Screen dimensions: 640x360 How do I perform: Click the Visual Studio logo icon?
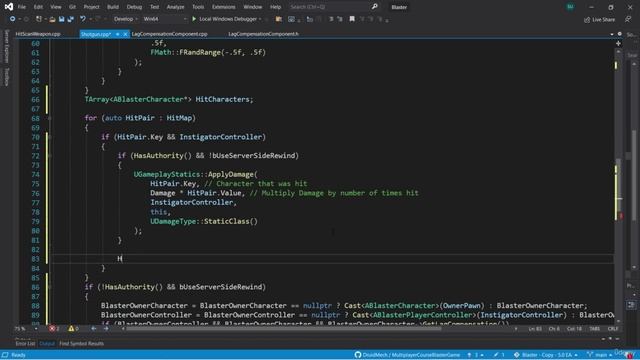[x=9, y=7]
